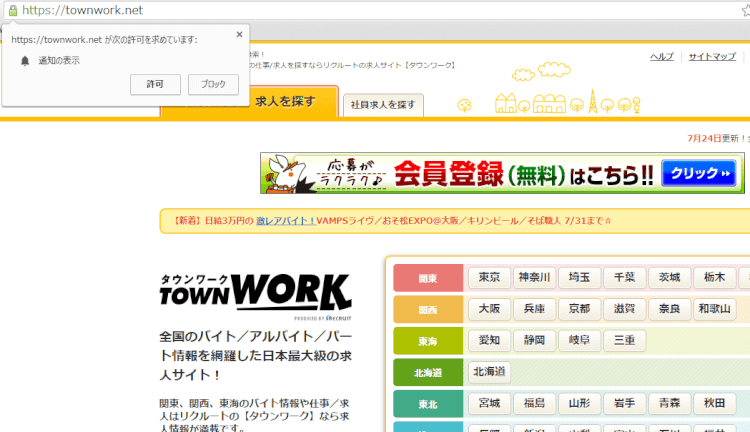This screenshot has height=432, width=750.
Task: Select the 東海 region label
Action: click(428, 341)
